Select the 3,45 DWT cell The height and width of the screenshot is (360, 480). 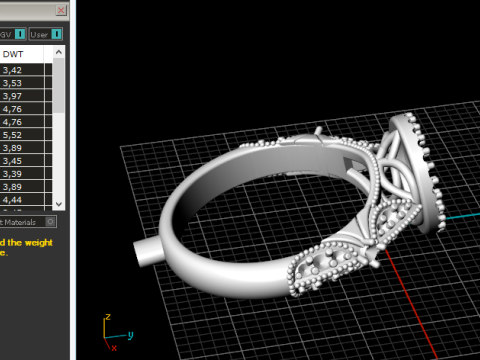[x=22, y=161]
